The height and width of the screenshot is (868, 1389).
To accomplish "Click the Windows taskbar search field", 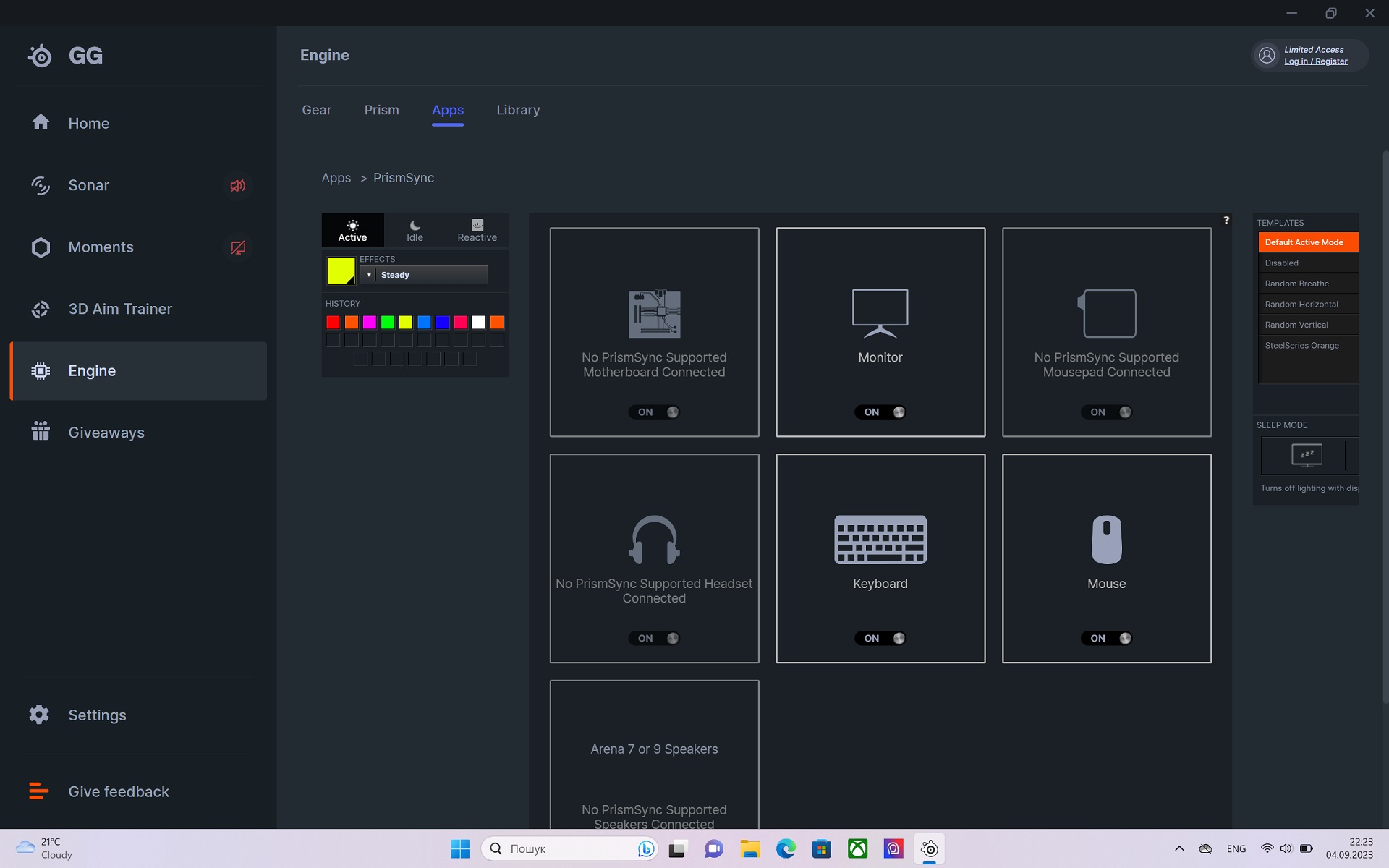I will click(x=569, y=848).
